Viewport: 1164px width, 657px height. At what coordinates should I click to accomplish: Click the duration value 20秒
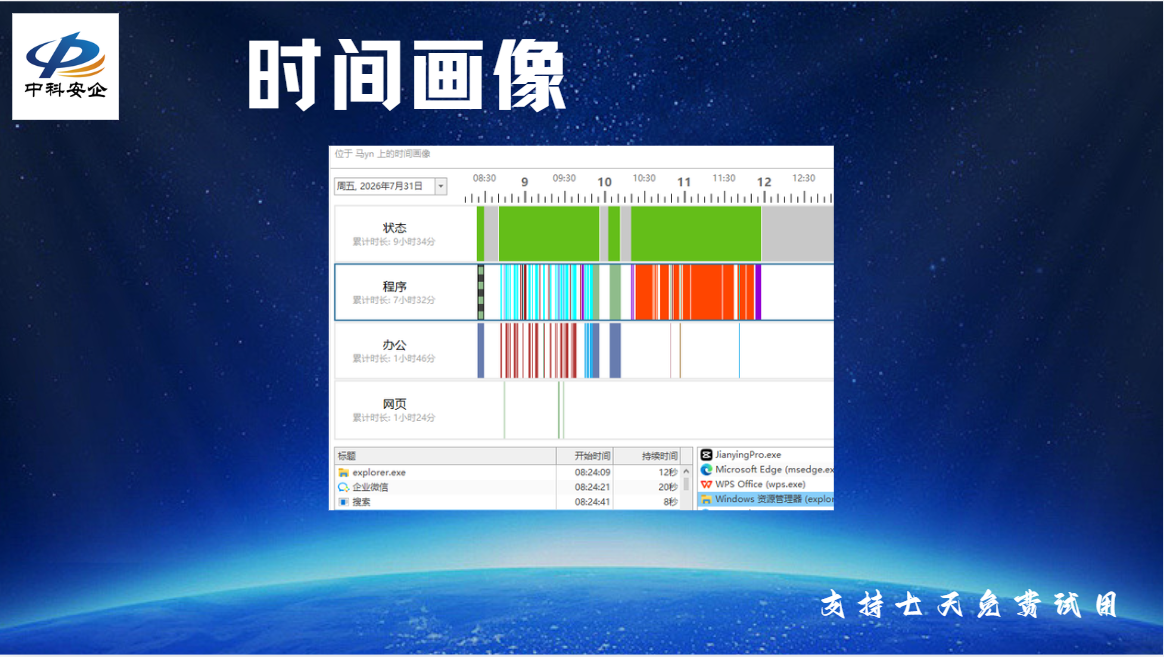point(668,487)
